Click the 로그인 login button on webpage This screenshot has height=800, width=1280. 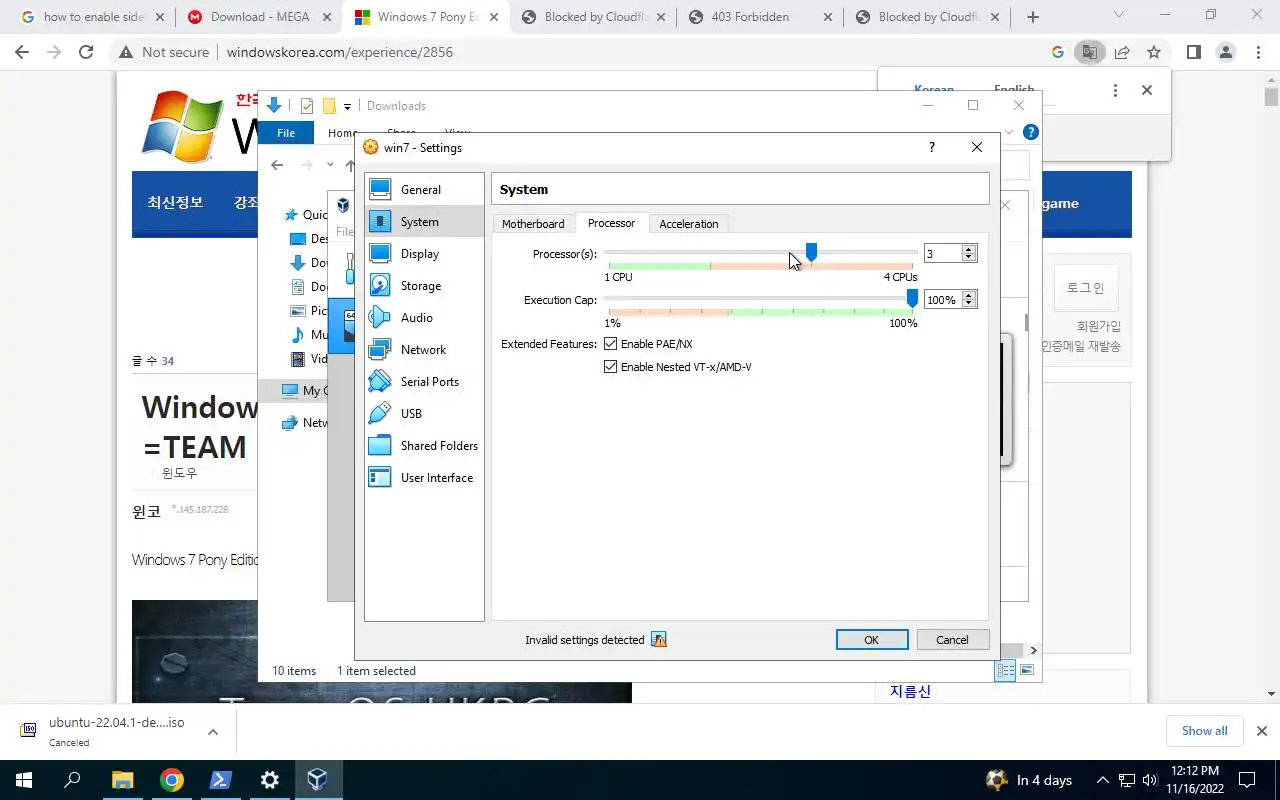[x=1085, y=288]
